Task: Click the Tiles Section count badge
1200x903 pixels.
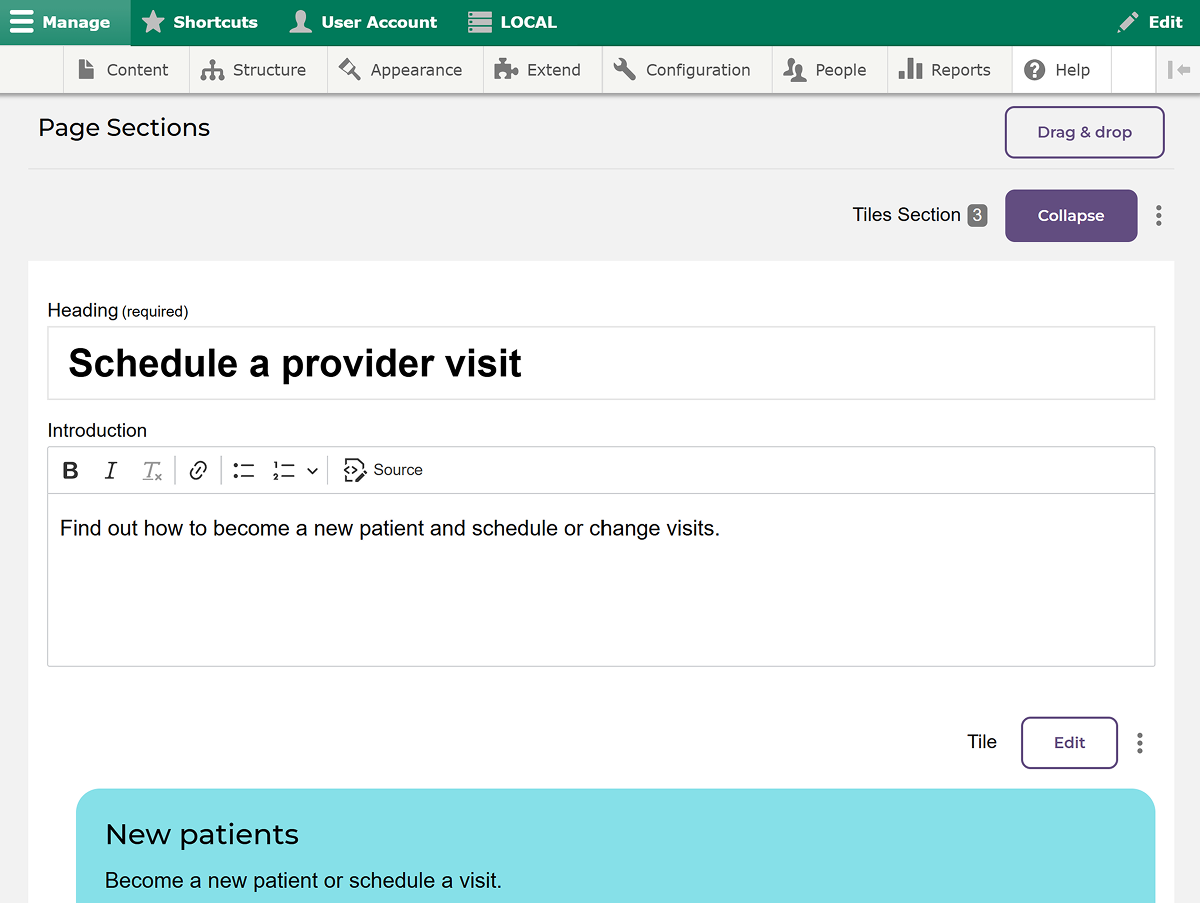Action: pos(977,215)
